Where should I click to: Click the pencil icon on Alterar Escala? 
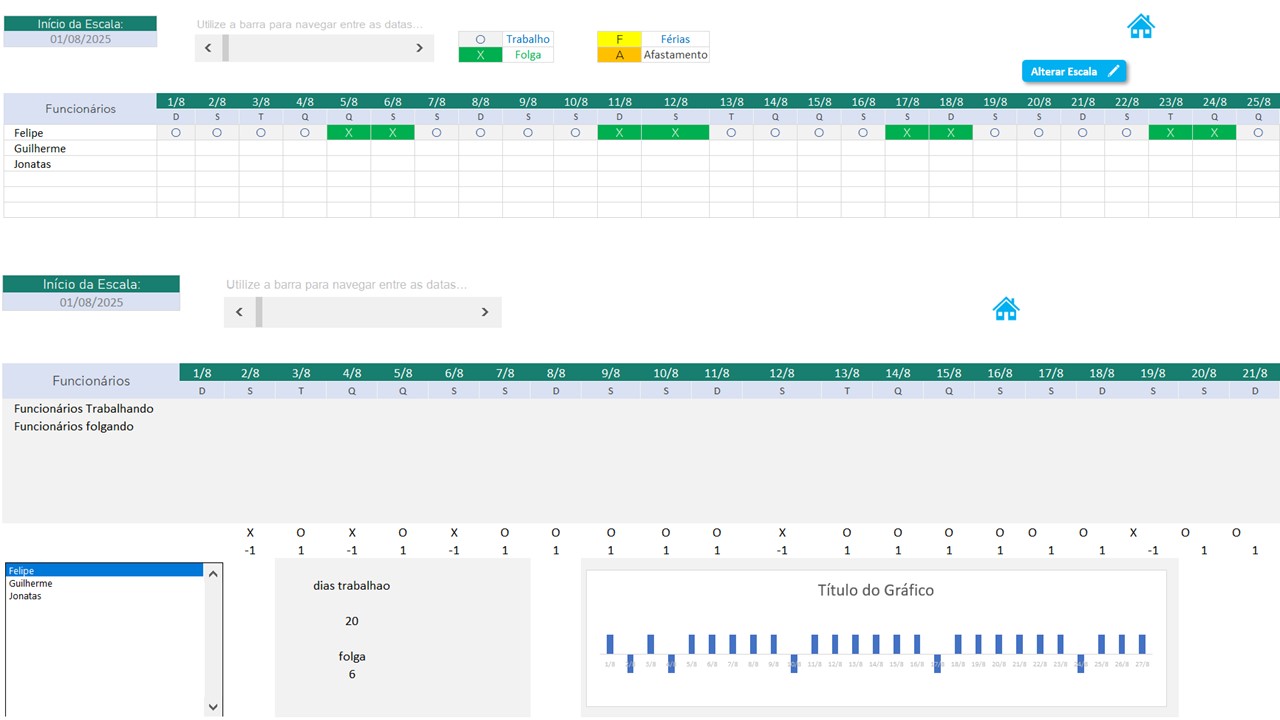(1113, 71)
